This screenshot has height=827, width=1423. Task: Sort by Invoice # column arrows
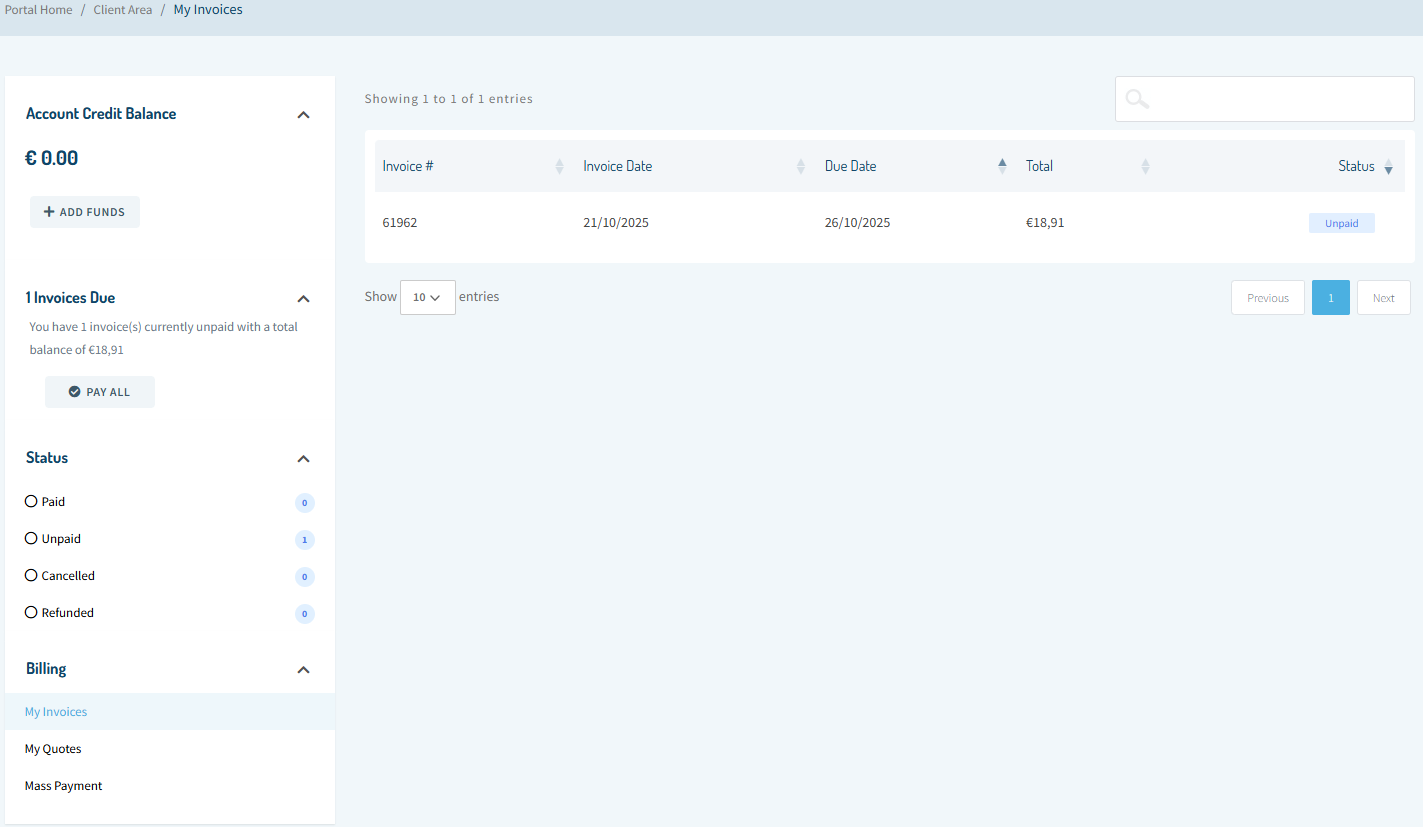[559, 167]
